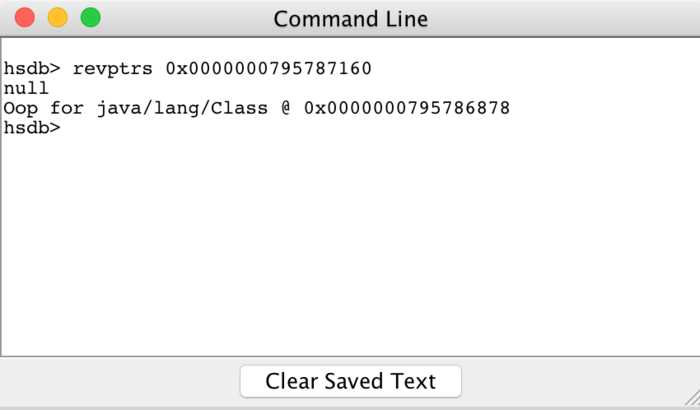Click the @ symbol in the output
Image resolution: width=700 pixels, height=410 pixels.
(286, 108)
